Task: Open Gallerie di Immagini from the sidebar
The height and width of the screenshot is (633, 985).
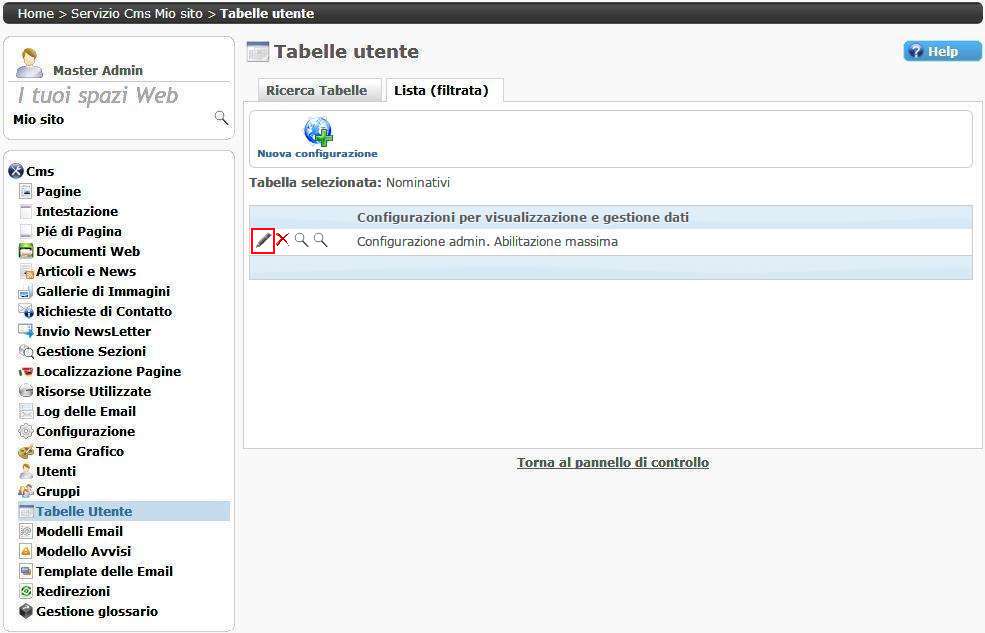Action: 103,291
